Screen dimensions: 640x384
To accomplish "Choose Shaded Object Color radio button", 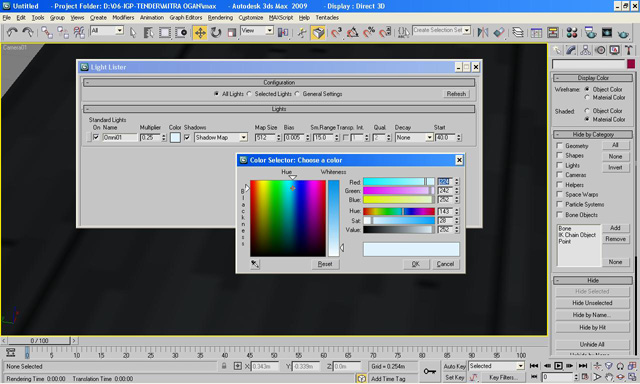I will pos(587,111).
